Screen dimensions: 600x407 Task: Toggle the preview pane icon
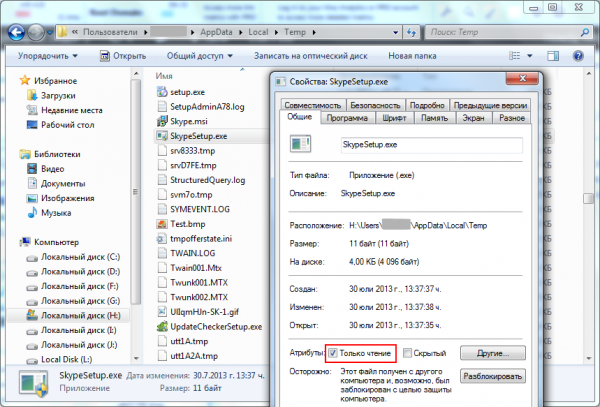(553, 56)
